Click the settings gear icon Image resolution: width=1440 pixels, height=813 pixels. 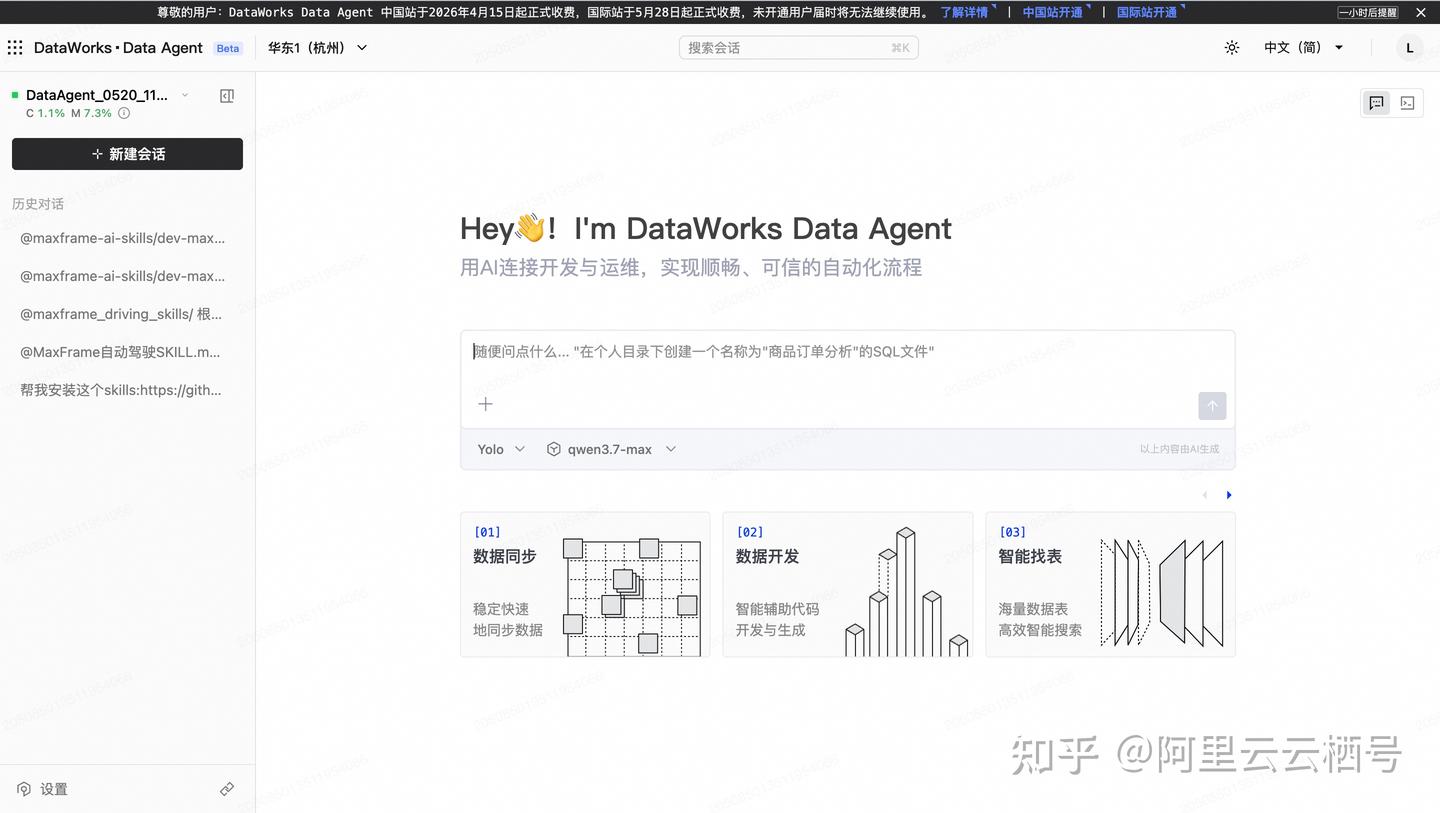coord(24,789)
